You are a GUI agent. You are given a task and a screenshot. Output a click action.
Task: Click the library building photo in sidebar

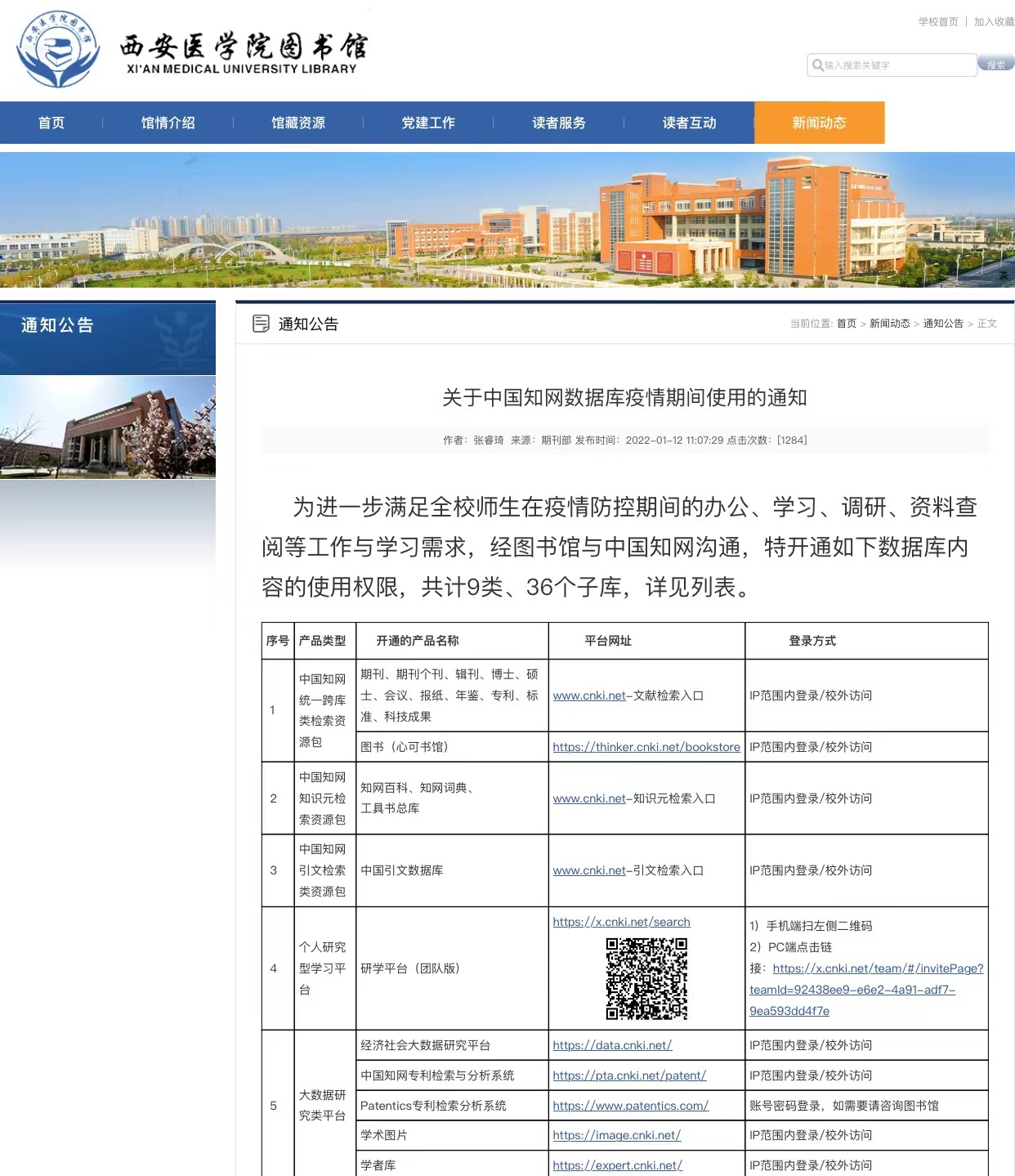[108, 427]
